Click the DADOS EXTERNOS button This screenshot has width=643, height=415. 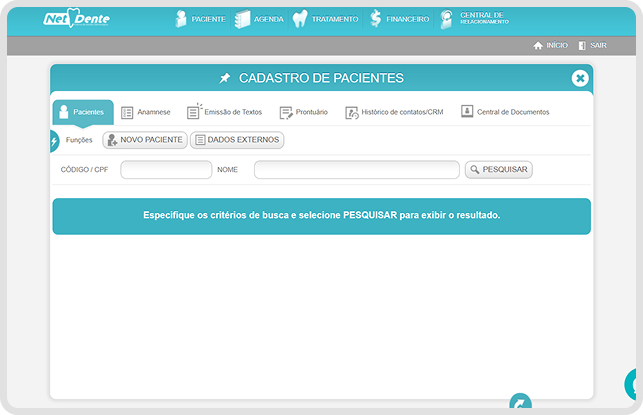pos(237,140)
